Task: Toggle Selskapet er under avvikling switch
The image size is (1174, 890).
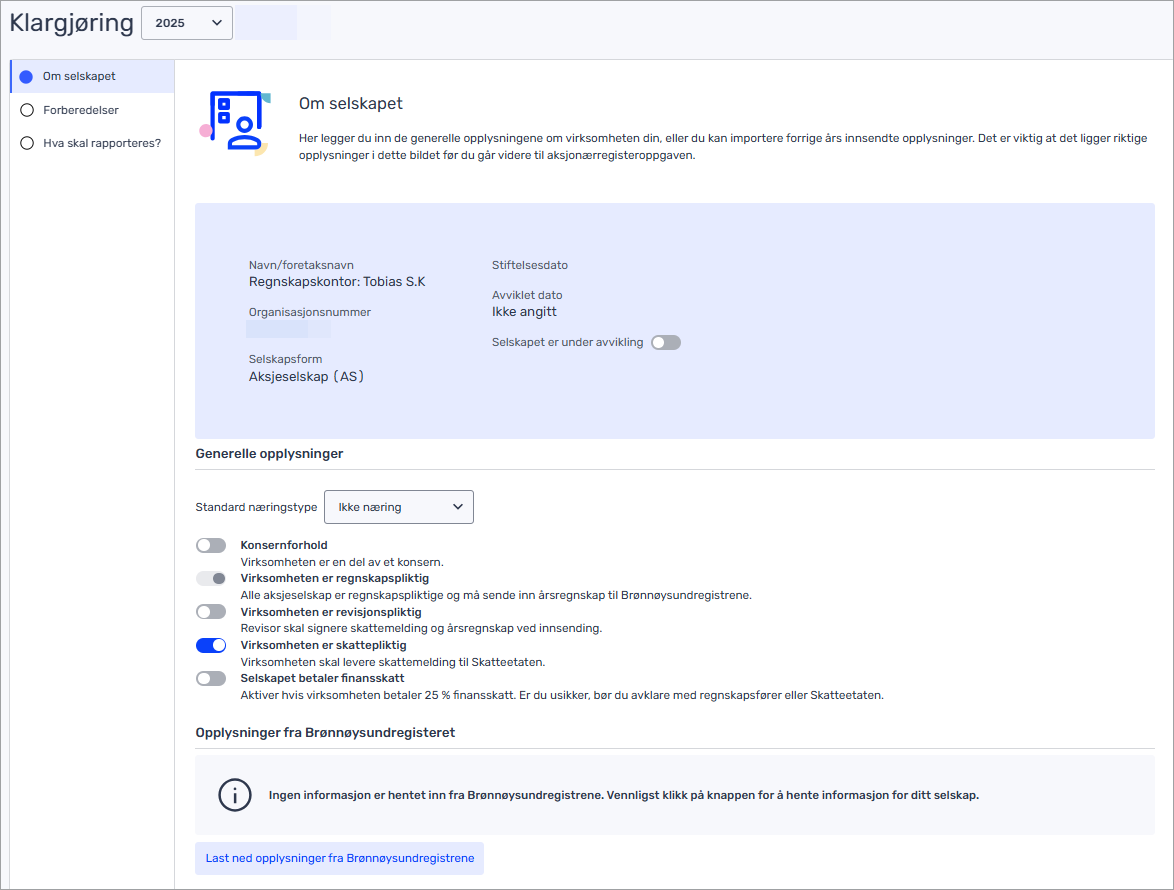Action: (665, 342)
